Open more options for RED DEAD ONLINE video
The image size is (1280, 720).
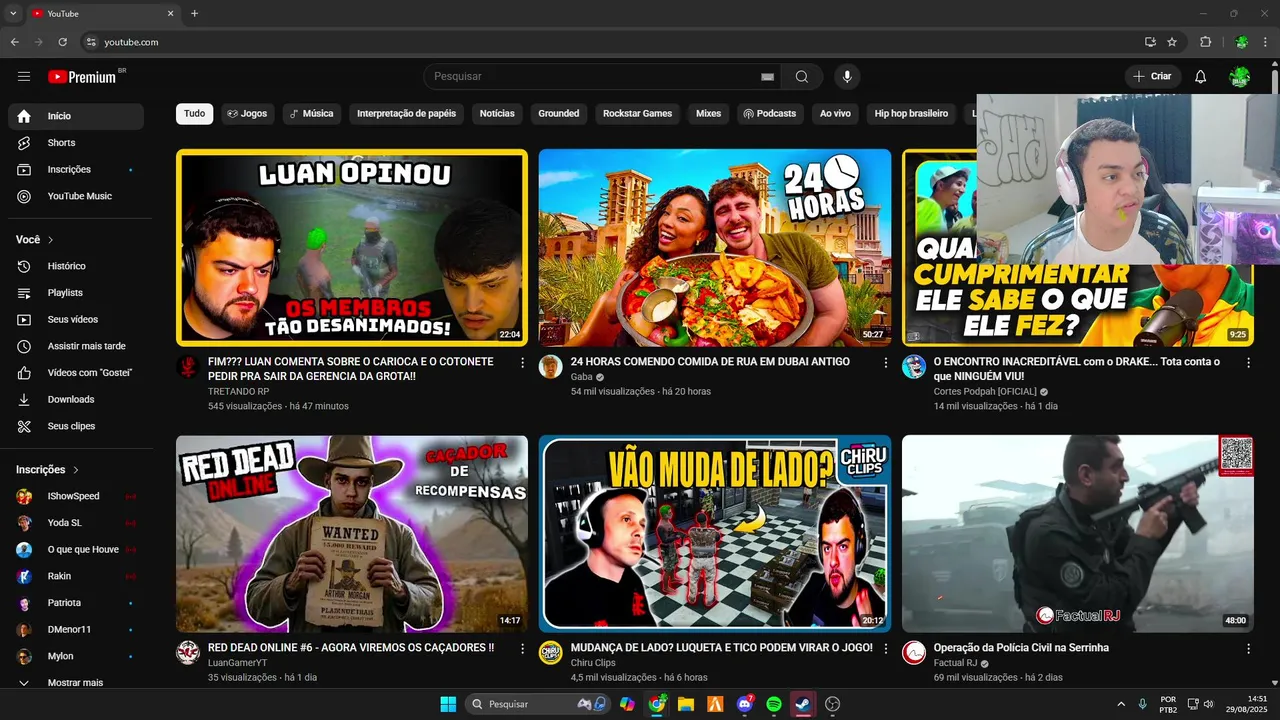[522, 649]
